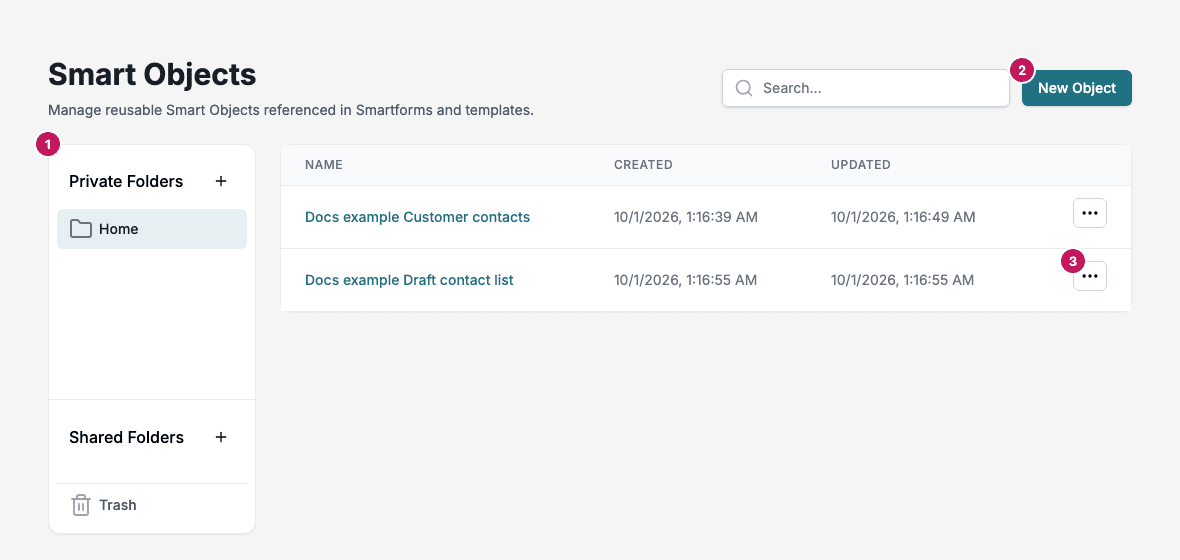
Task: Select Draft contact list created date cell
Action: pyautogui.click(x=686, y=280)
